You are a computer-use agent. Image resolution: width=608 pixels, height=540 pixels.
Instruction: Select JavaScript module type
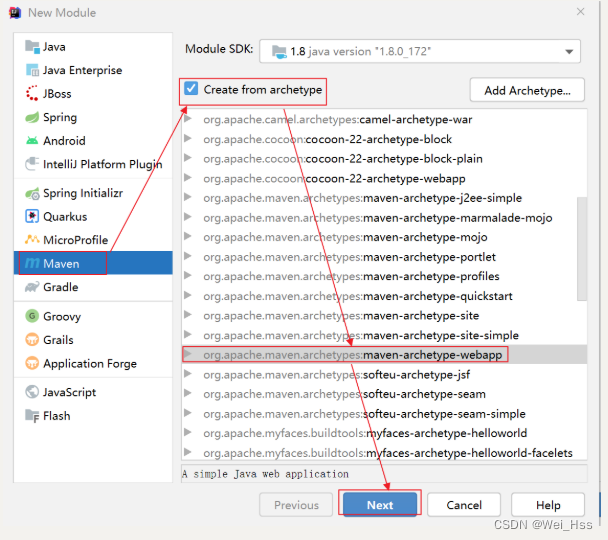(93, 392)
